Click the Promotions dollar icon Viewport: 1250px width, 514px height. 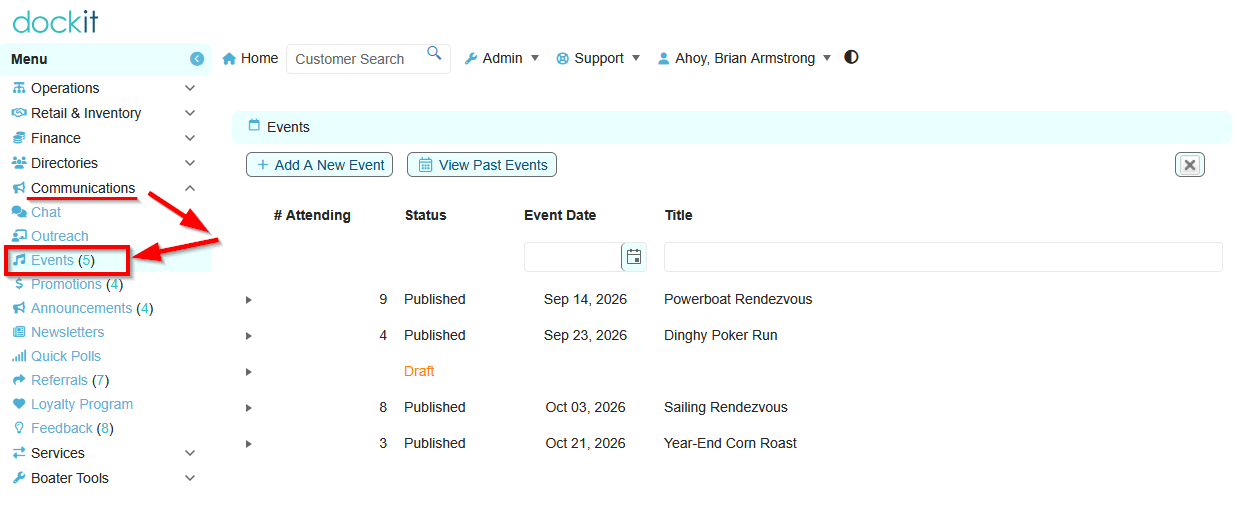coord(19,284)
